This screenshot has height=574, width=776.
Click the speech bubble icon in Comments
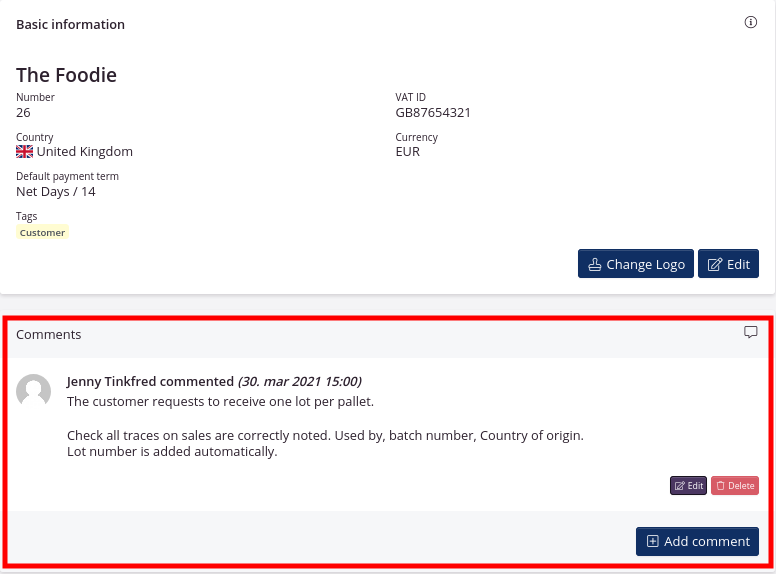(x=751, y=333)
